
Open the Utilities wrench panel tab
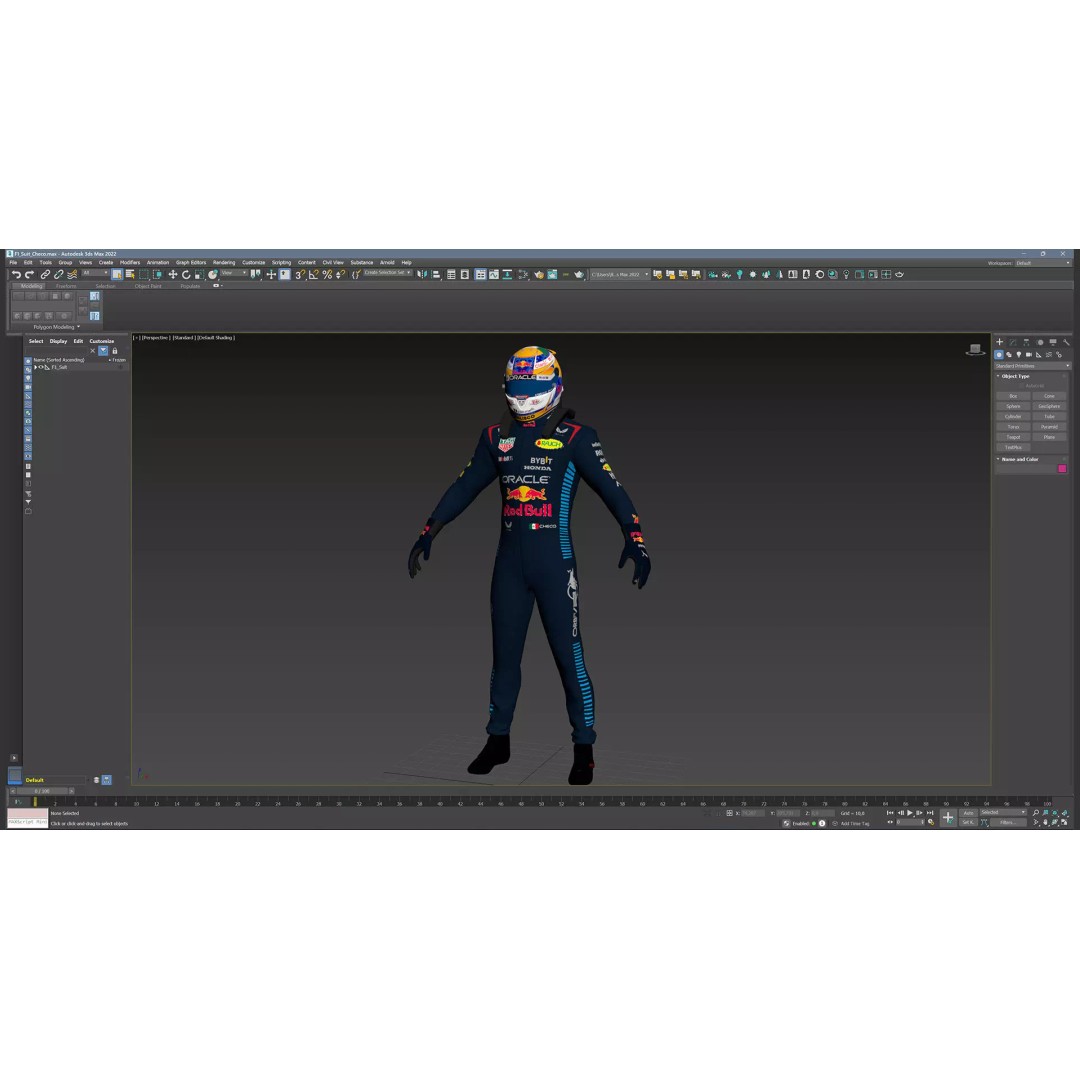point(1066,342)
